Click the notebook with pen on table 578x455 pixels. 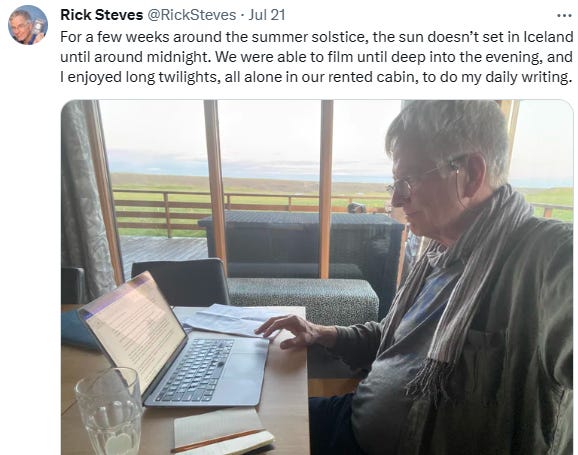coord(223,431)
